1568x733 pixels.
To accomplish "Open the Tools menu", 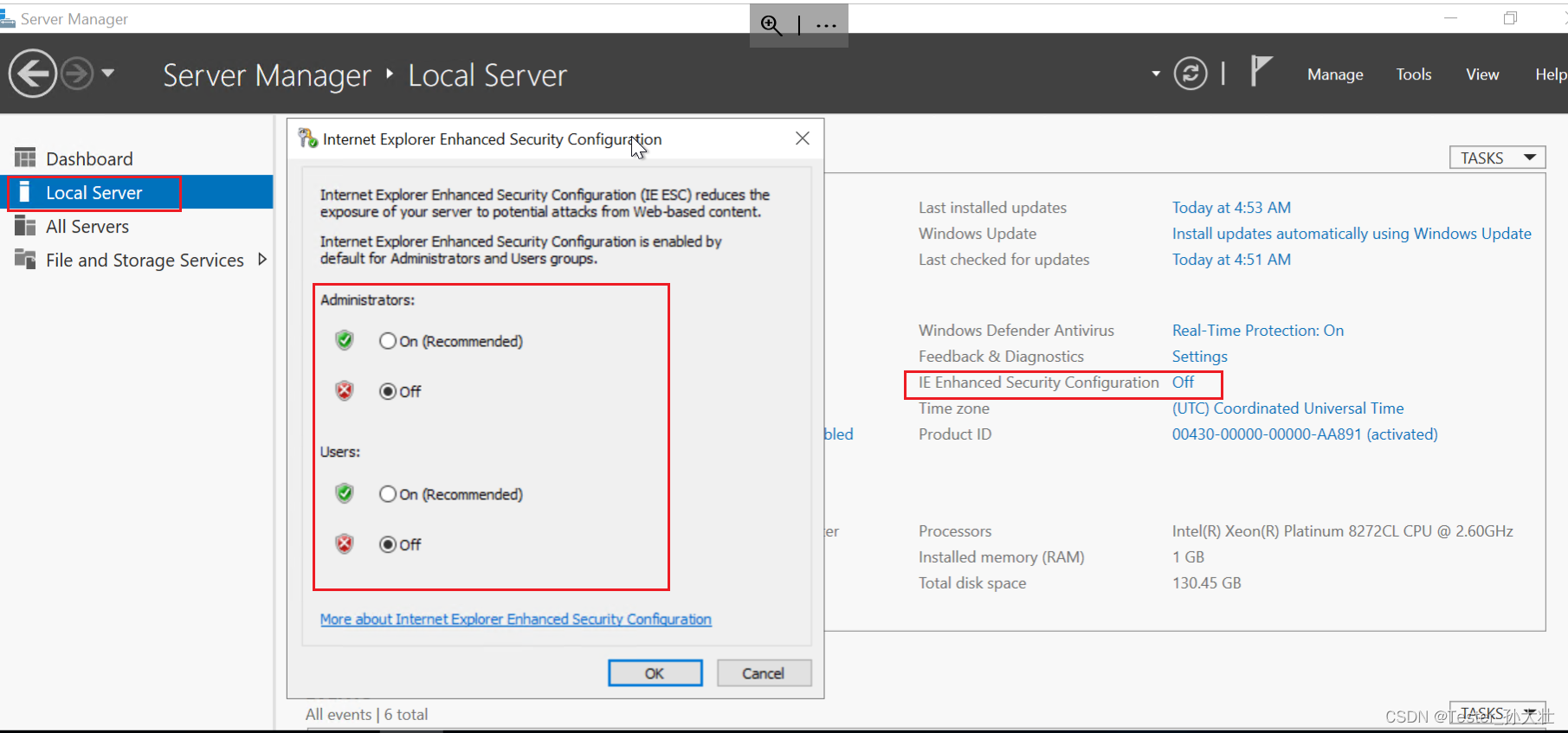I will coord(1414,74).
